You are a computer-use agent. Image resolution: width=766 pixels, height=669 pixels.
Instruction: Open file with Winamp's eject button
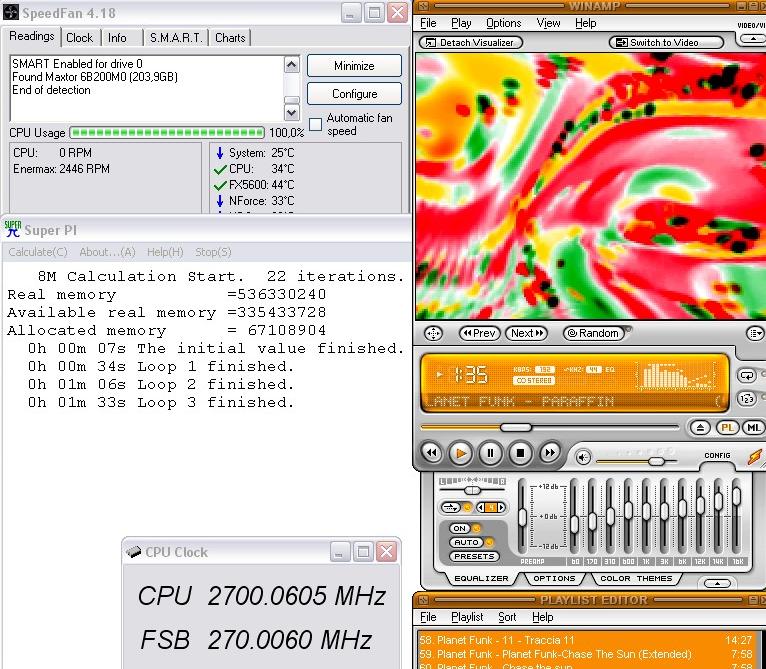[x=700, y=428]
